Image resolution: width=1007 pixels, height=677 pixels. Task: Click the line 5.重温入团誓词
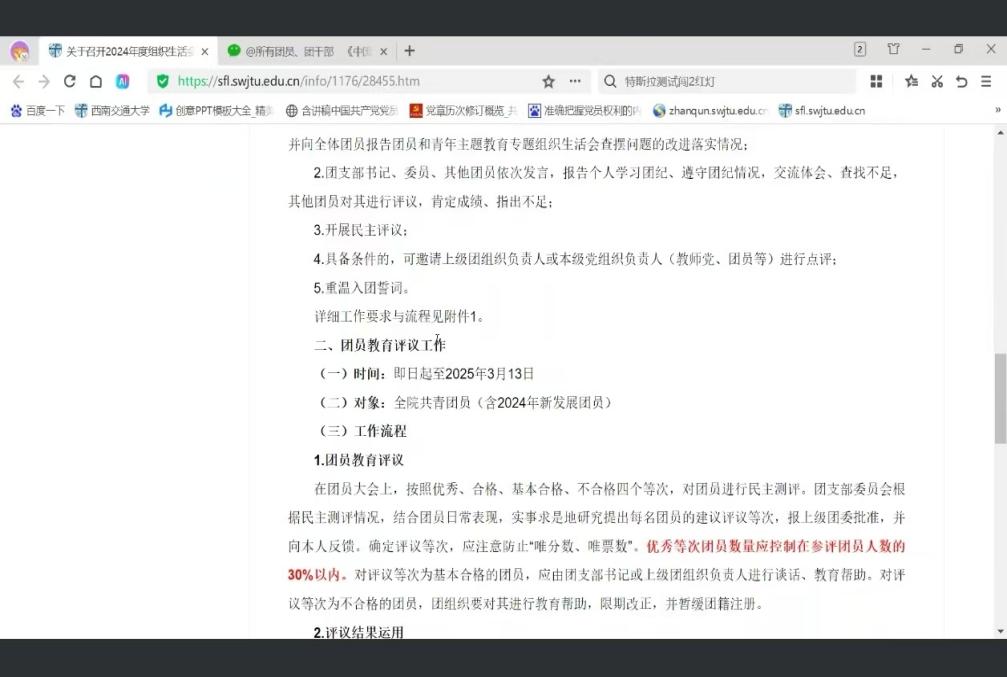pos(362,288)
